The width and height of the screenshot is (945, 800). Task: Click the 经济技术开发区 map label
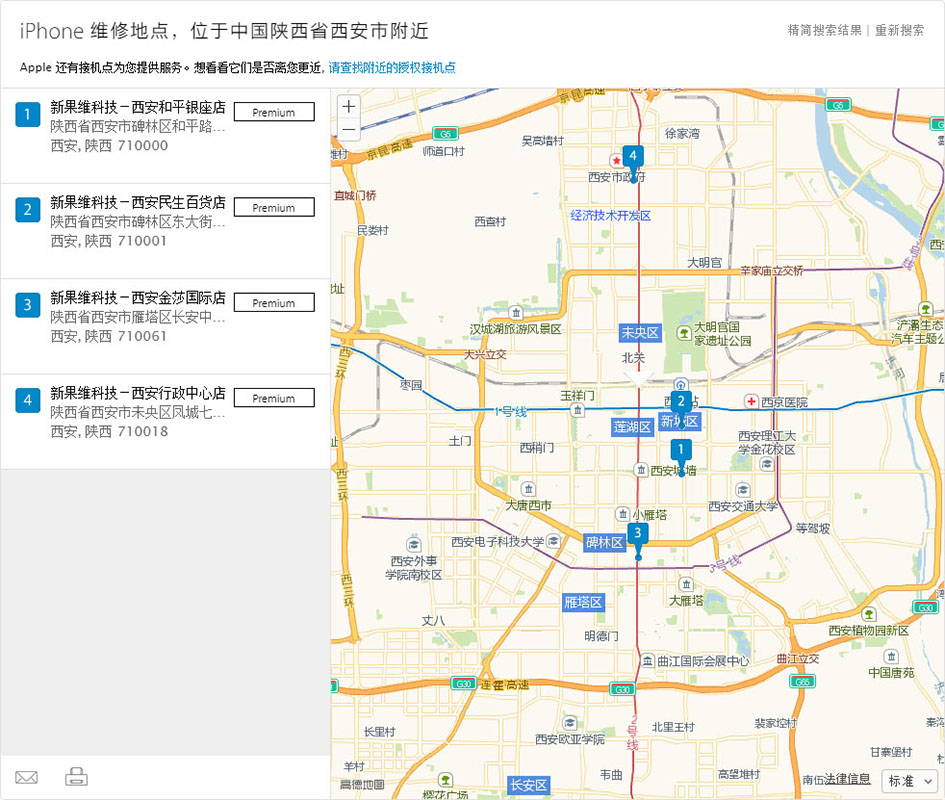click(x=611, y=215)
